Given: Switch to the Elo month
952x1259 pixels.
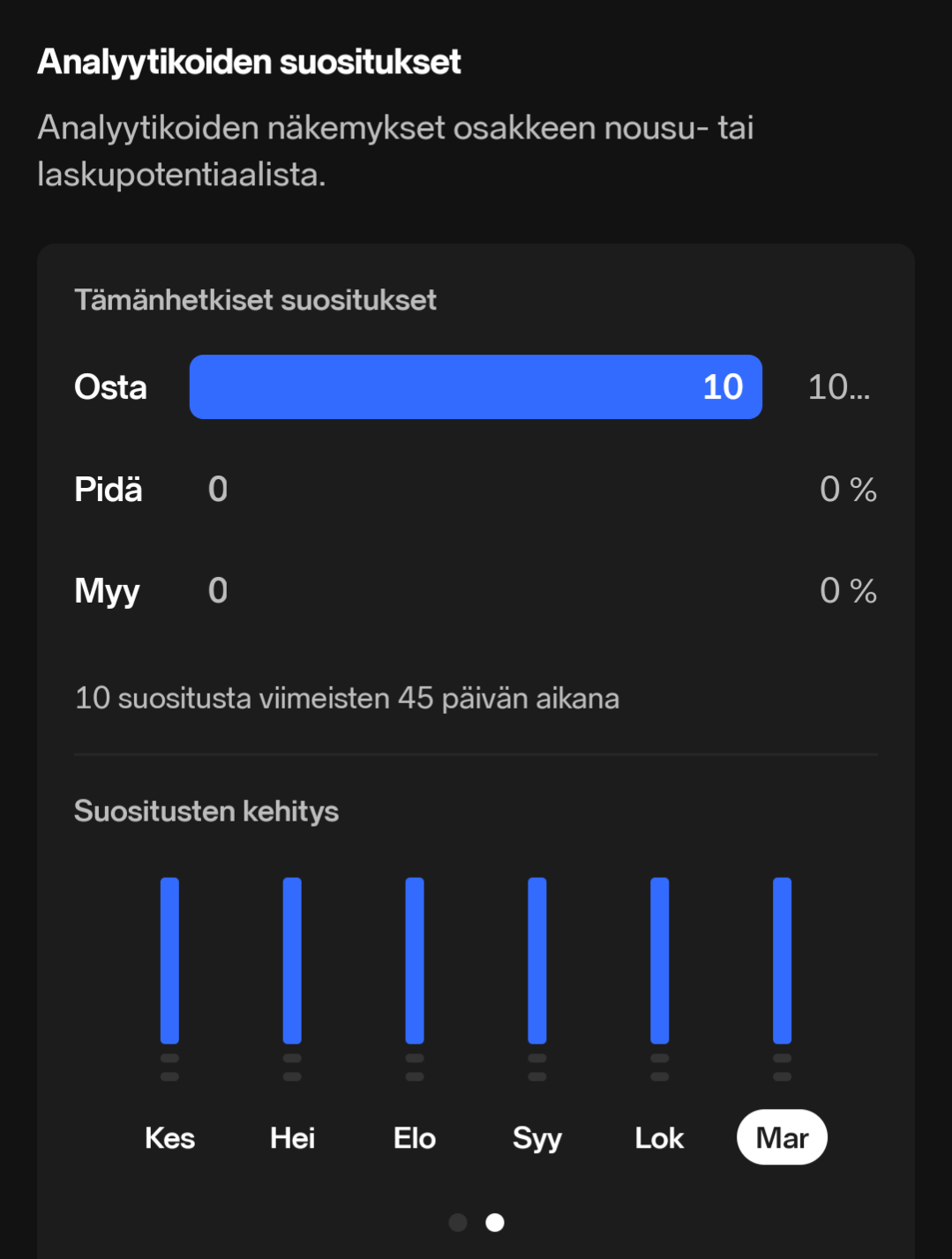Looking at the screenshot, I should 415,1137.
